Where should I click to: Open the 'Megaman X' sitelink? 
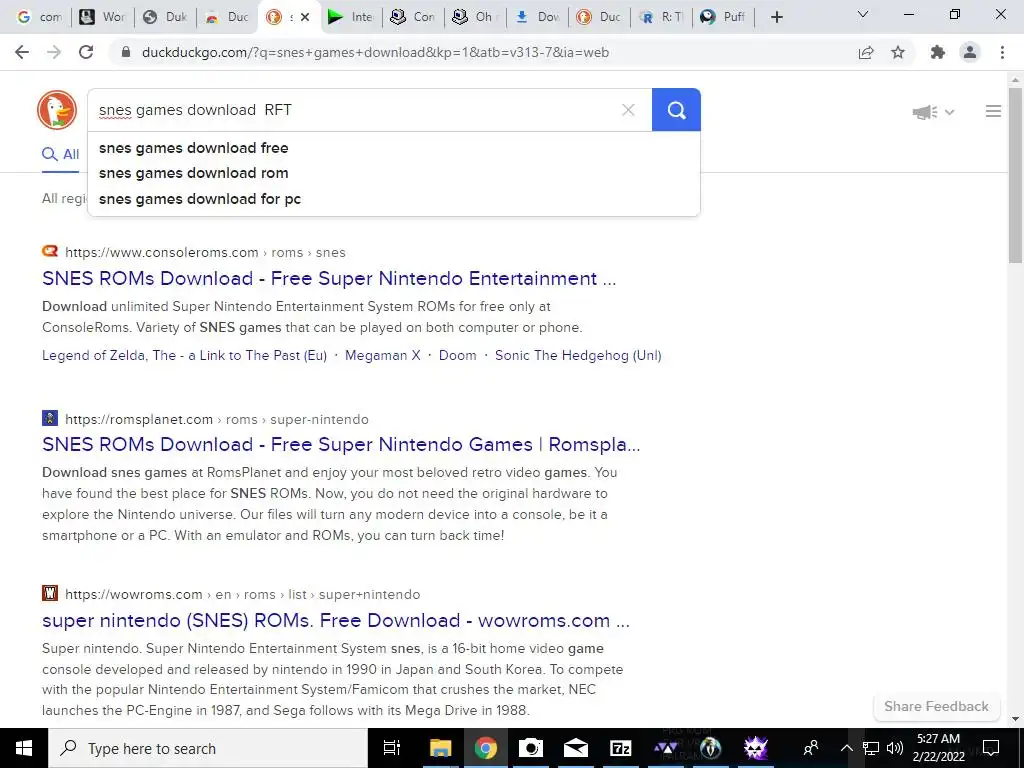pos(383,355)
